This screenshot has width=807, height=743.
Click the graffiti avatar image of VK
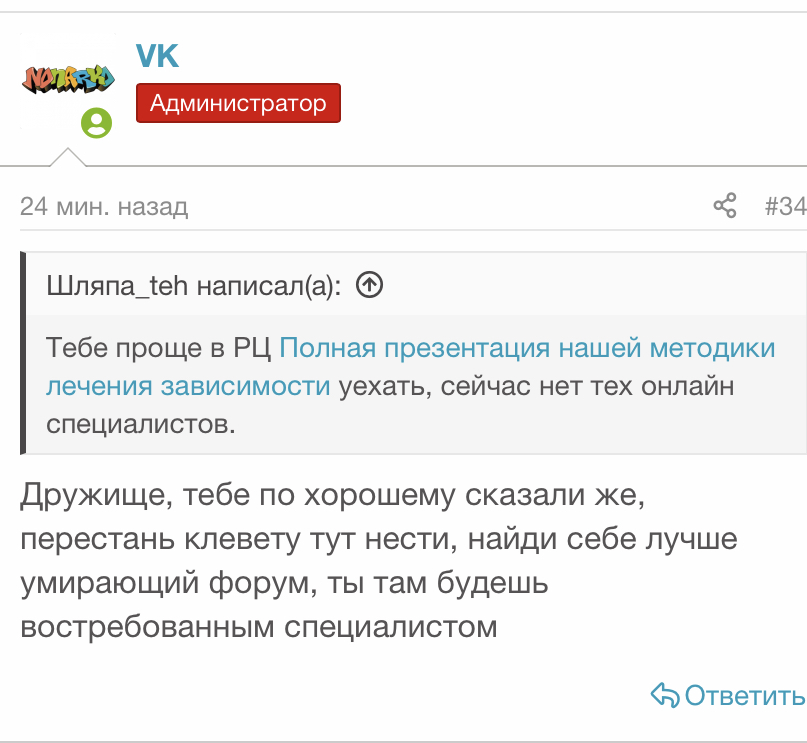(x=68, y=78)
